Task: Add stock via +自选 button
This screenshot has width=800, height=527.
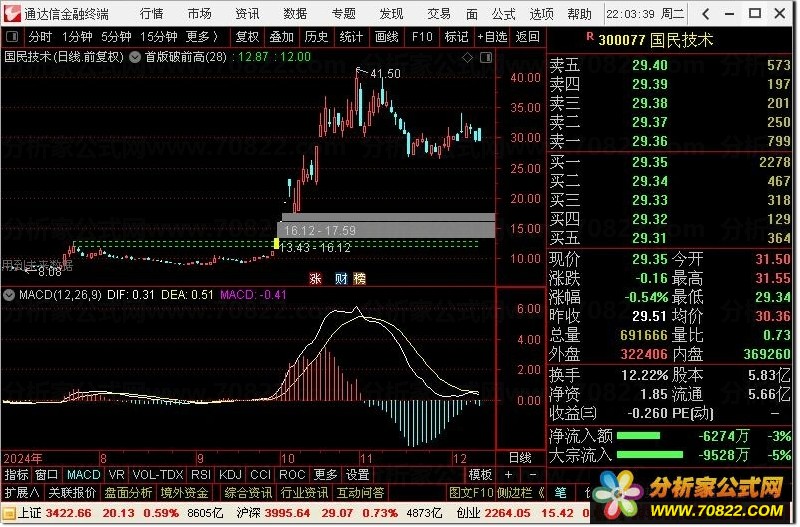Action: click(492, 37)
